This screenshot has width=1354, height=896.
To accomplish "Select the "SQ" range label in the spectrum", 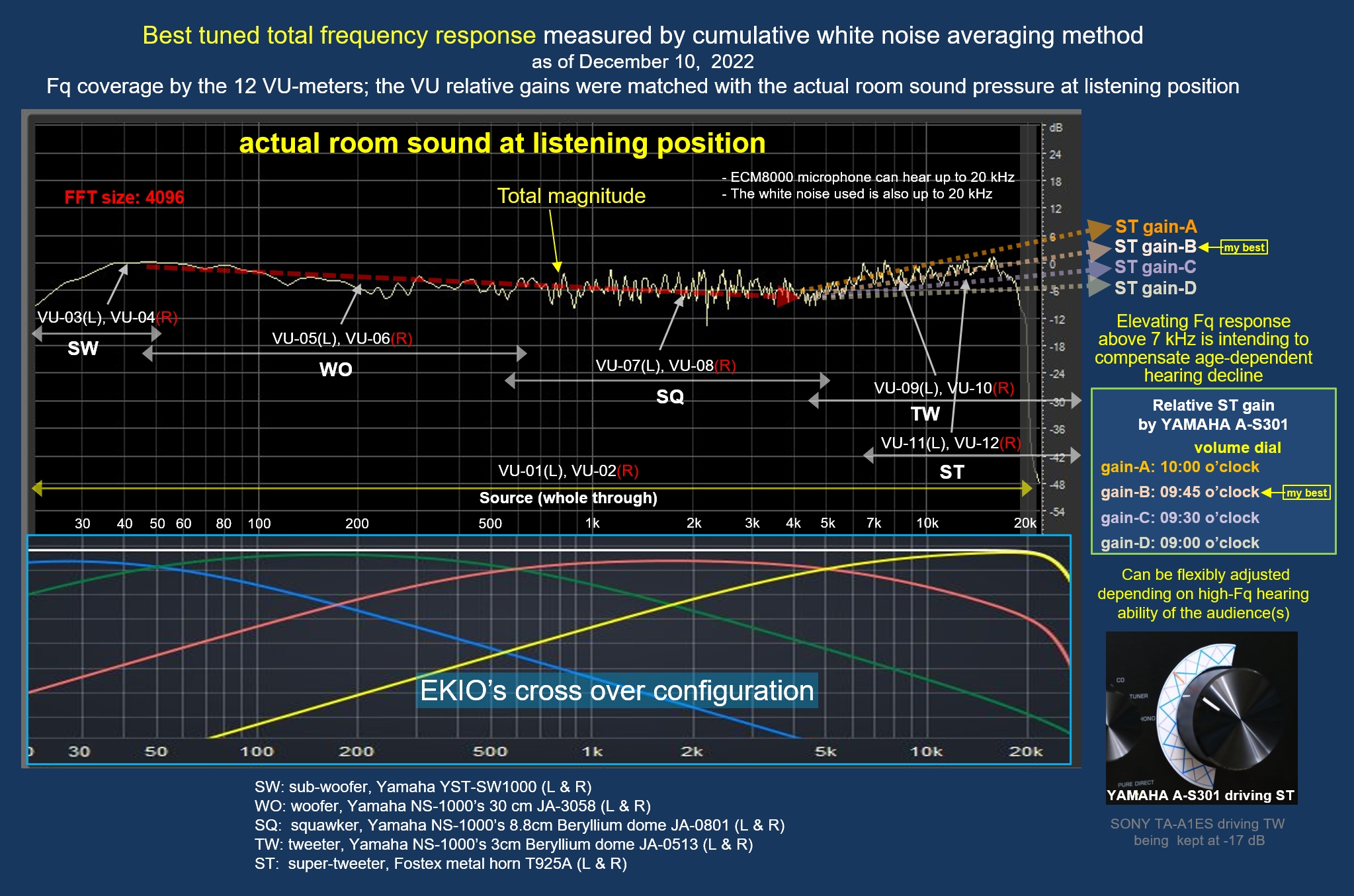I will [670, 397].
